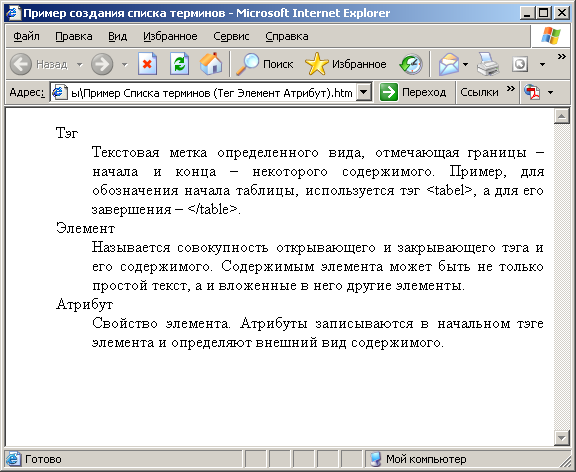Print the page with printer icon

pyautogui.click(x=488, y=64)
